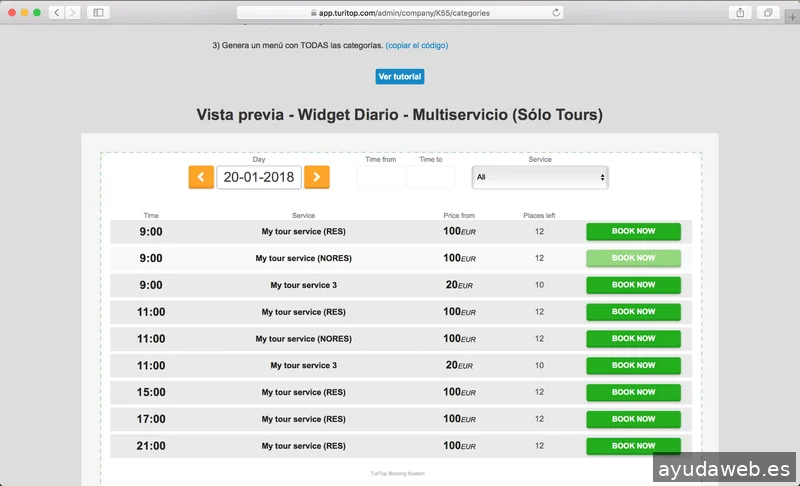Click Safari forward navigation arrow

(72, 12)
